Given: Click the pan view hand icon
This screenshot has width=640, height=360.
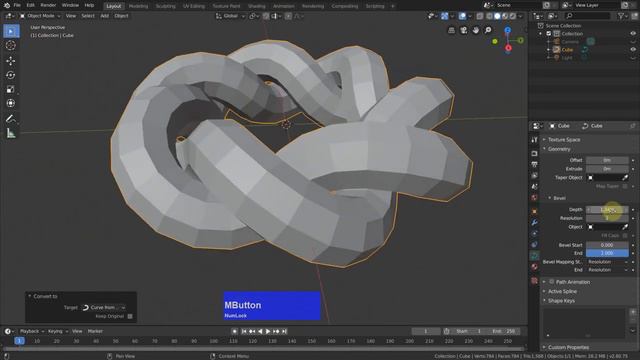Looking at the screenshot, I should [x=476, y=31].
